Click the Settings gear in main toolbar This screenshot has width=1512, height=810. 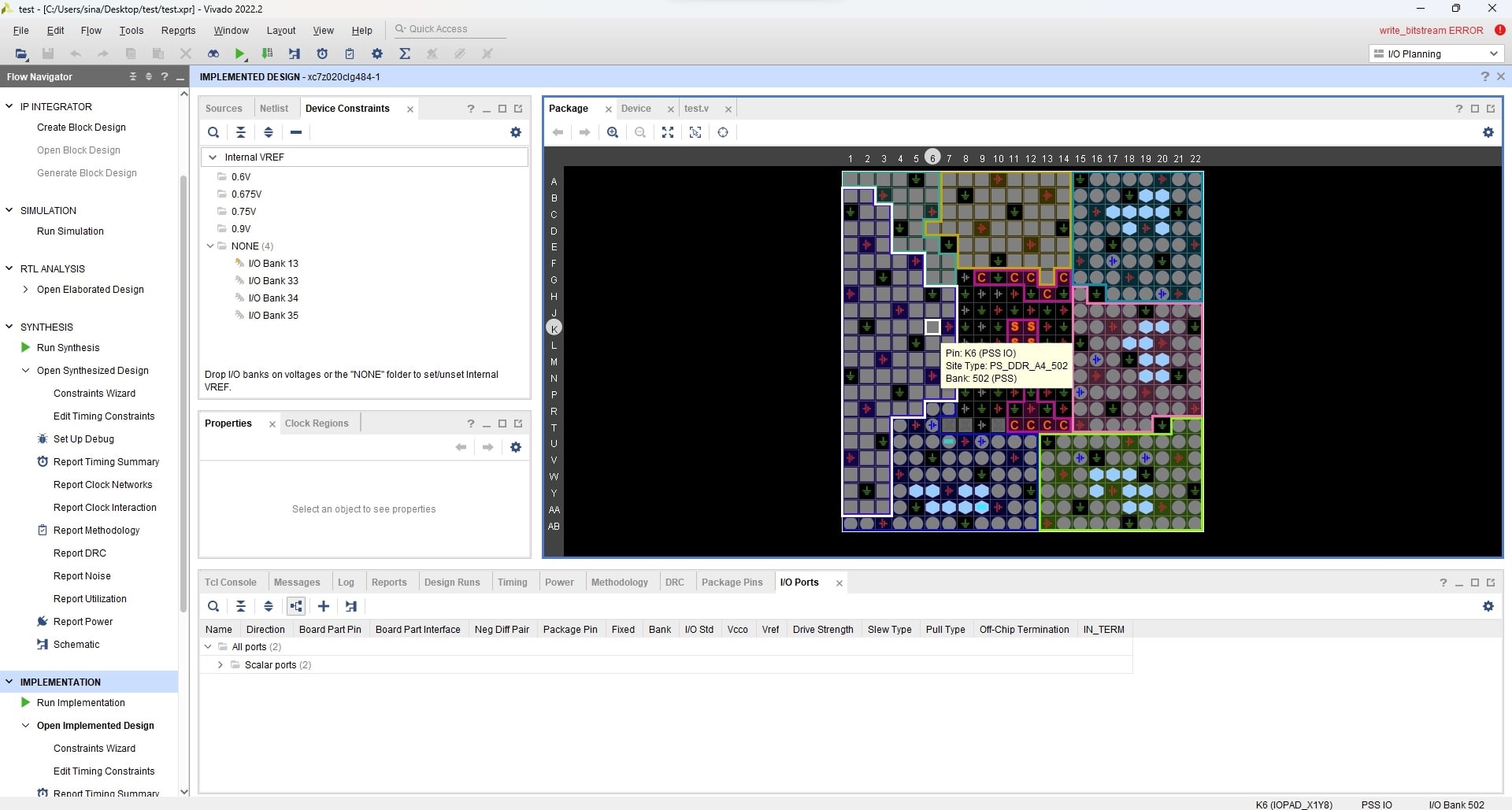(x=377, y=54)
